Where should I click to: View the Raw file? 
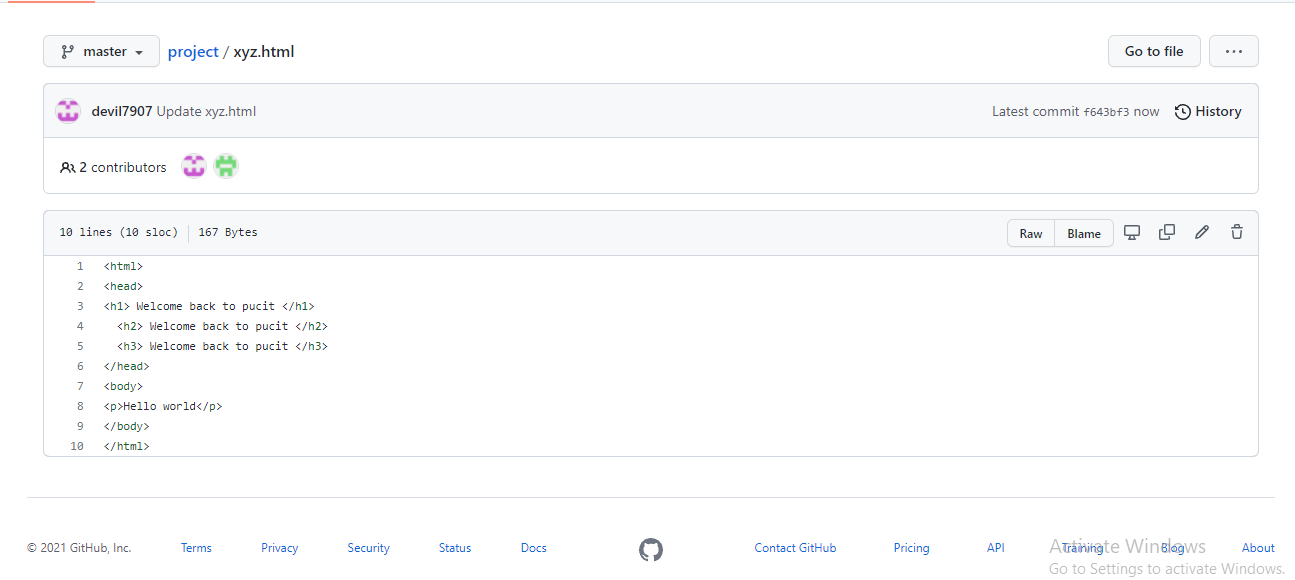1031,233
